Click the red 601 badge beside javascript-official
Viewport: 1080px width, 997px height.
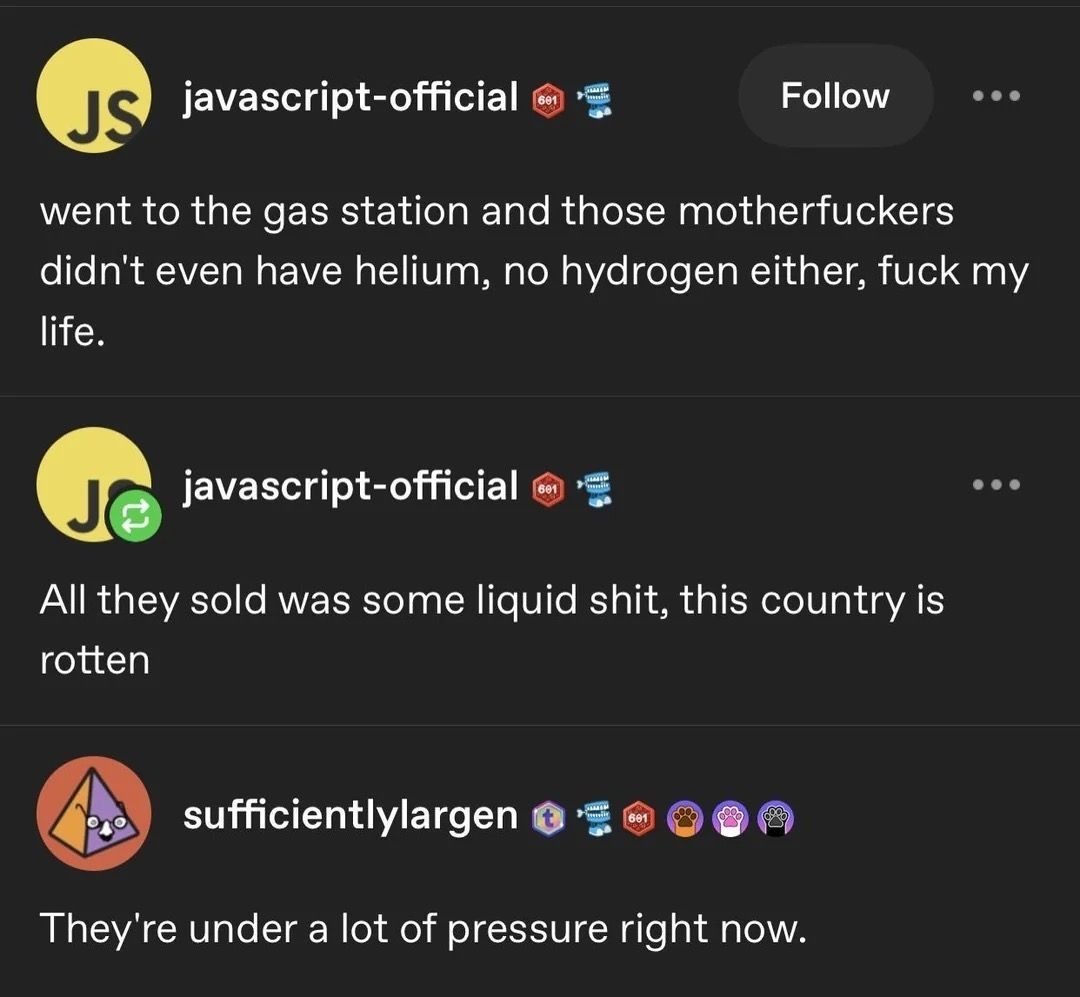548,97
